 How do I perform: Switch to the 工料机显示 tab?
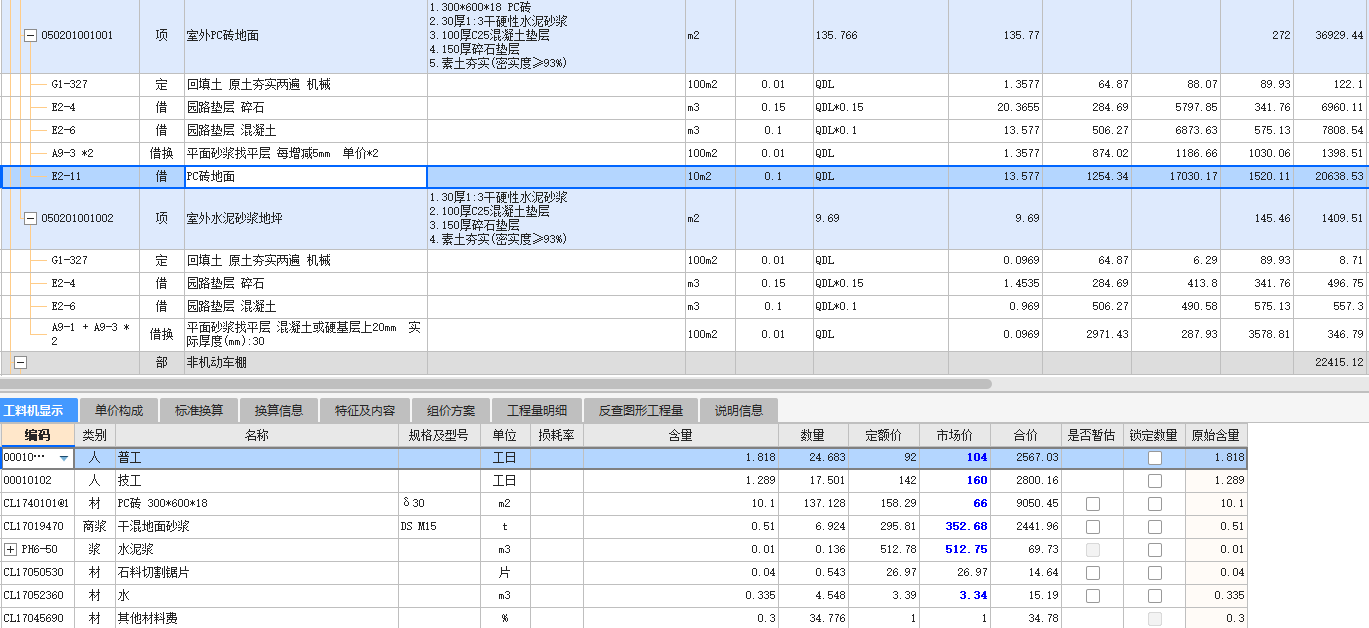point(37,410)
